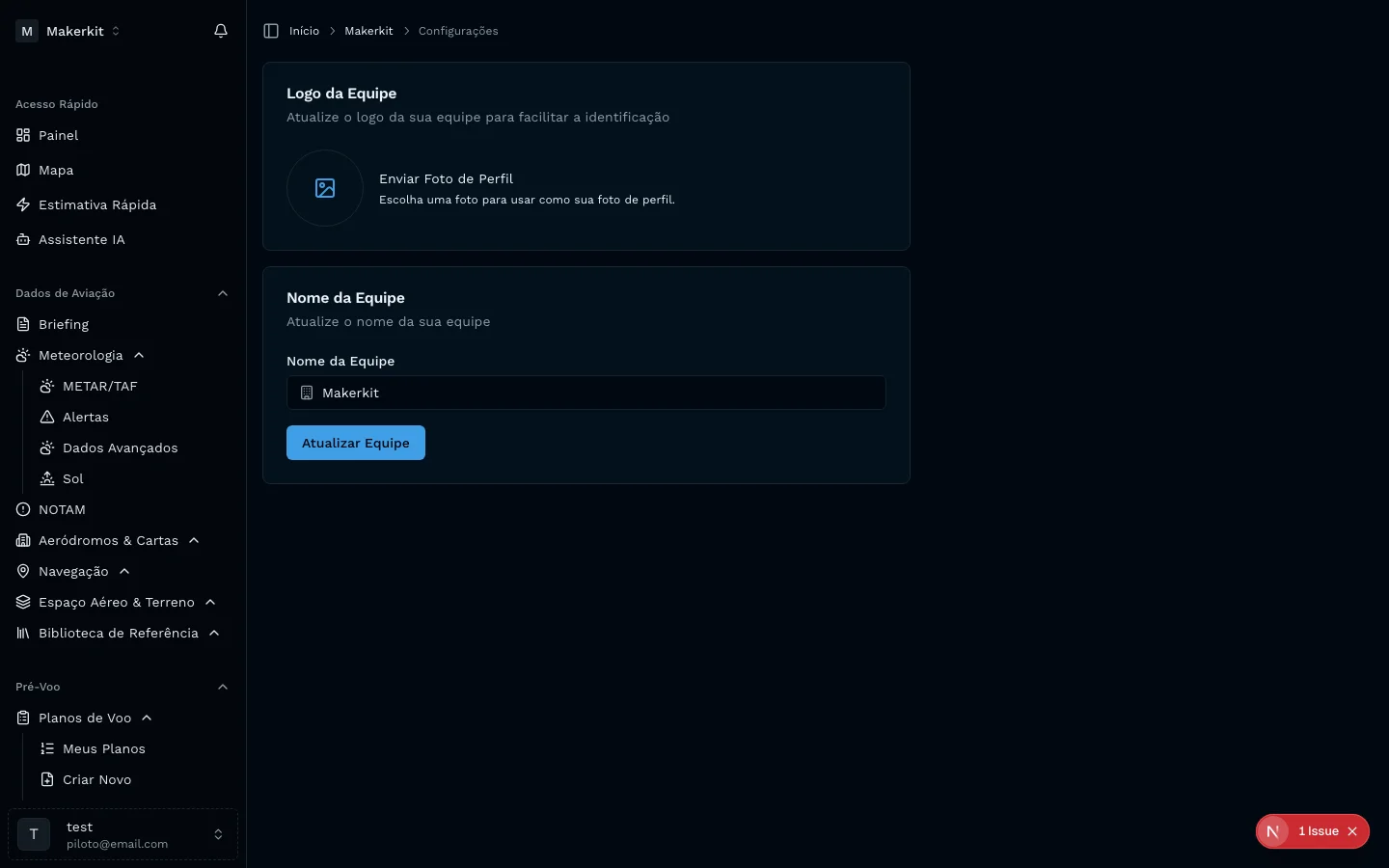Collapse the Dados de Aviação section

pos(223,293)
